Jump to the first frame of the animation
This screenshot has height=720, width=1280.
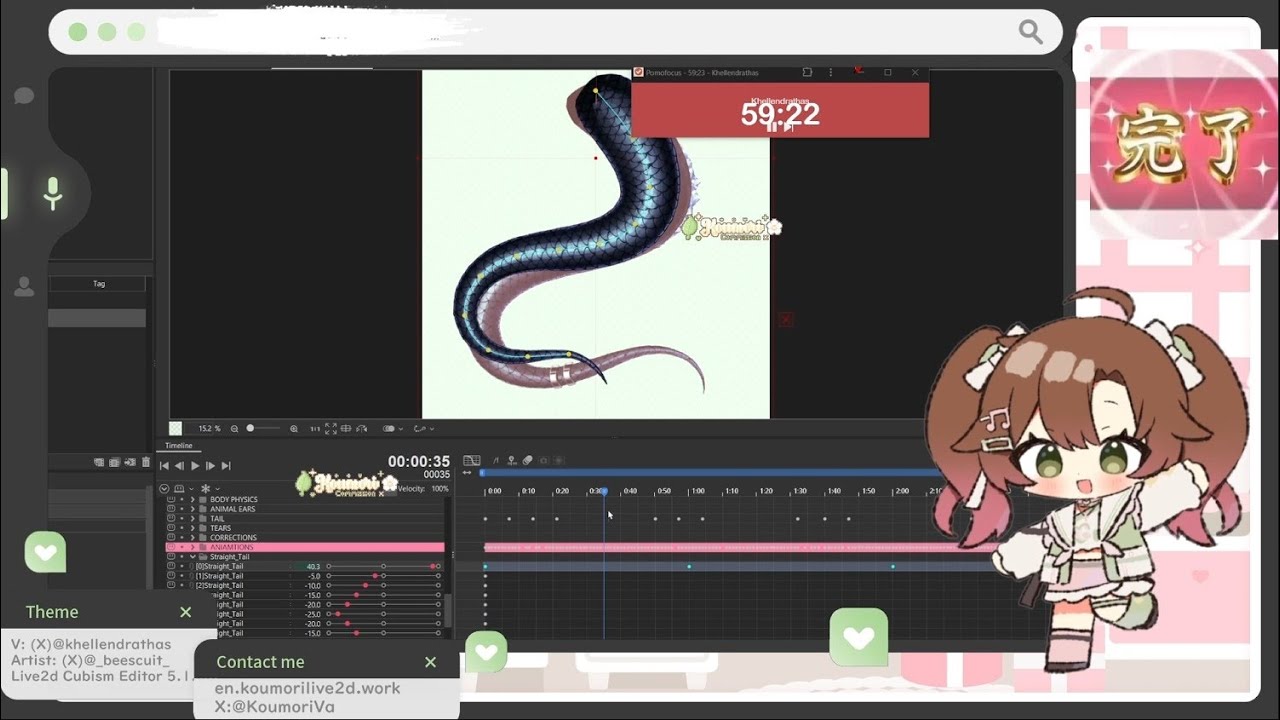coord(165,466)
